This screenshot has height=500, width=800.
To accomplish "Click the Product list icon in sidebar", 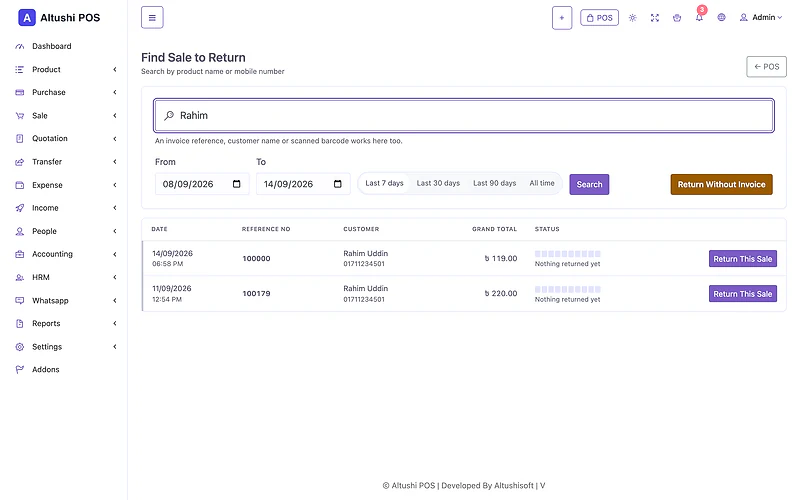I will pyautogui.click(x=19, y=69).
